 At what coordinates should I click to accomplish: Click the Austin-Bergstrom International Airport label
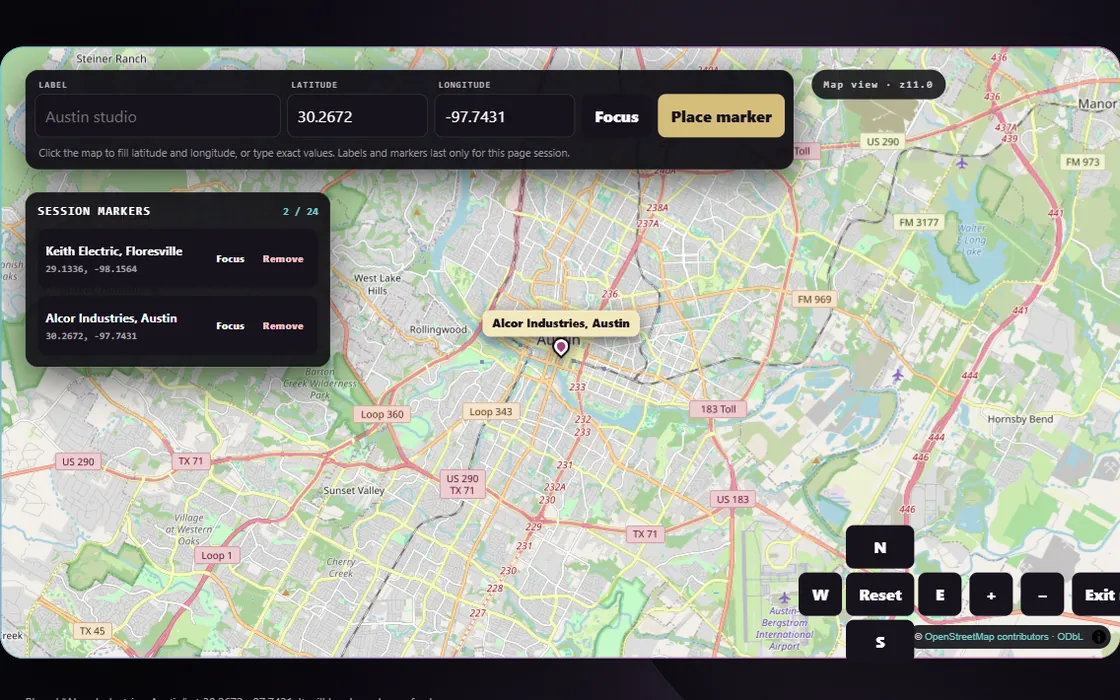tap(784, 629)
